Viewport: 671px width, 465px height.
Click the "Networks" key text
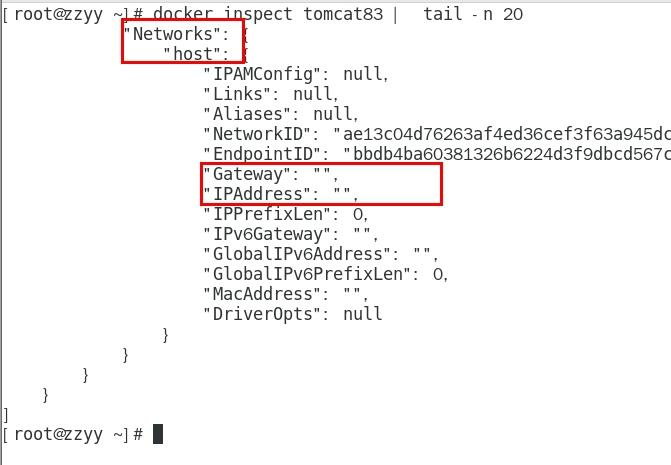click(173, 34)
